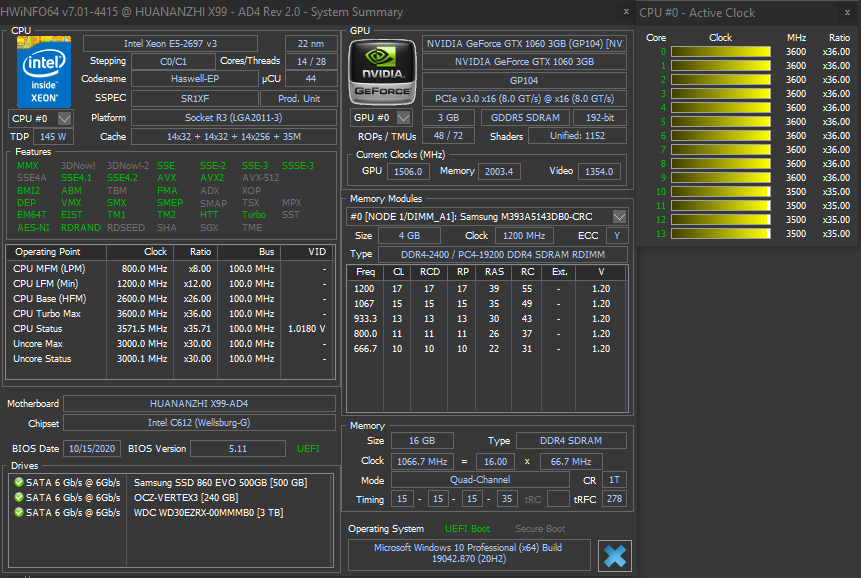Click the AES-NI feature label
The width and height of the screenshot is (861, 578).
(33, 227)
